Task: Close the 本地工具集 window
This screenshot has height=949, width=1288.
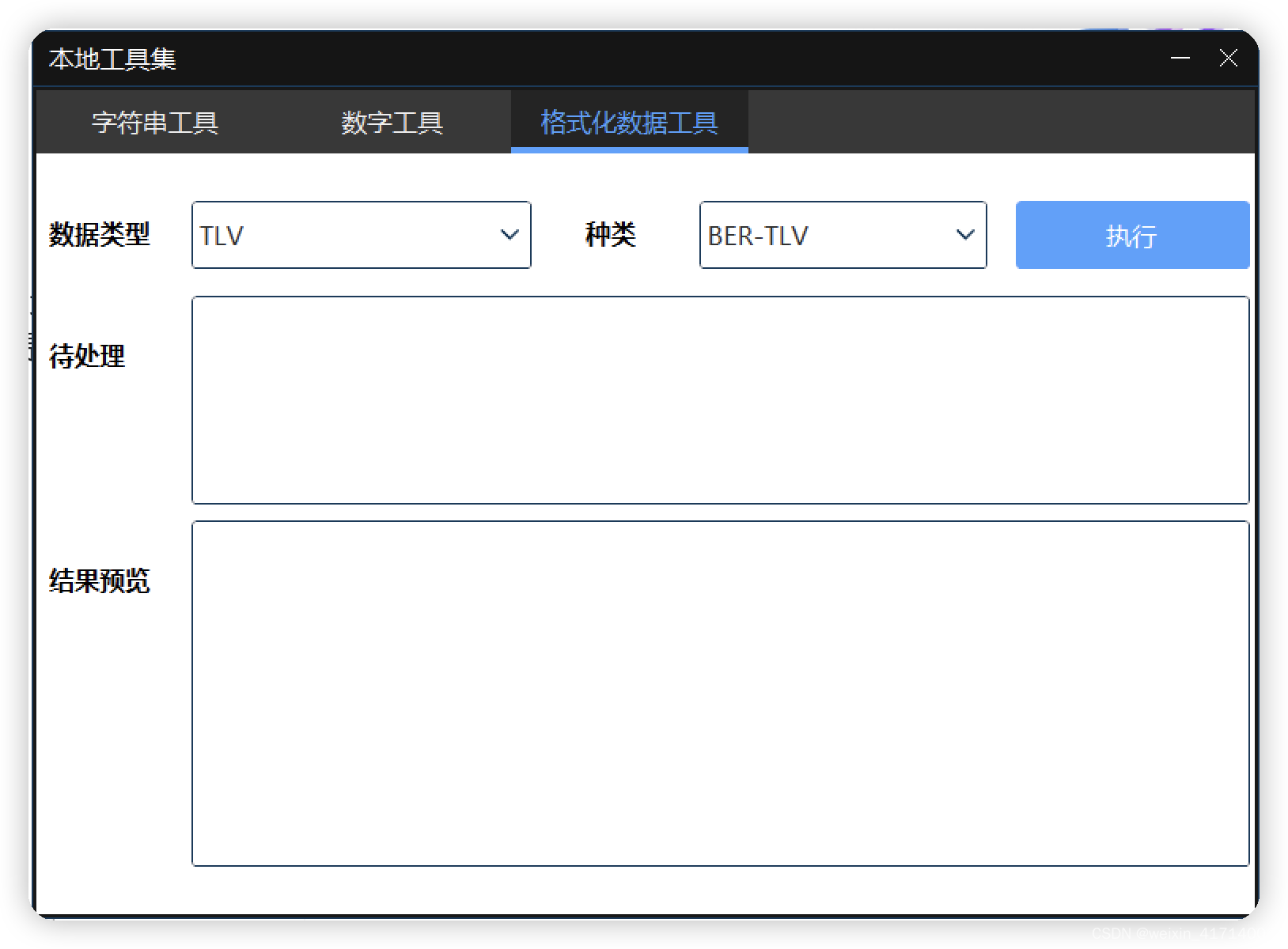Action: (x=1228, y=58)
